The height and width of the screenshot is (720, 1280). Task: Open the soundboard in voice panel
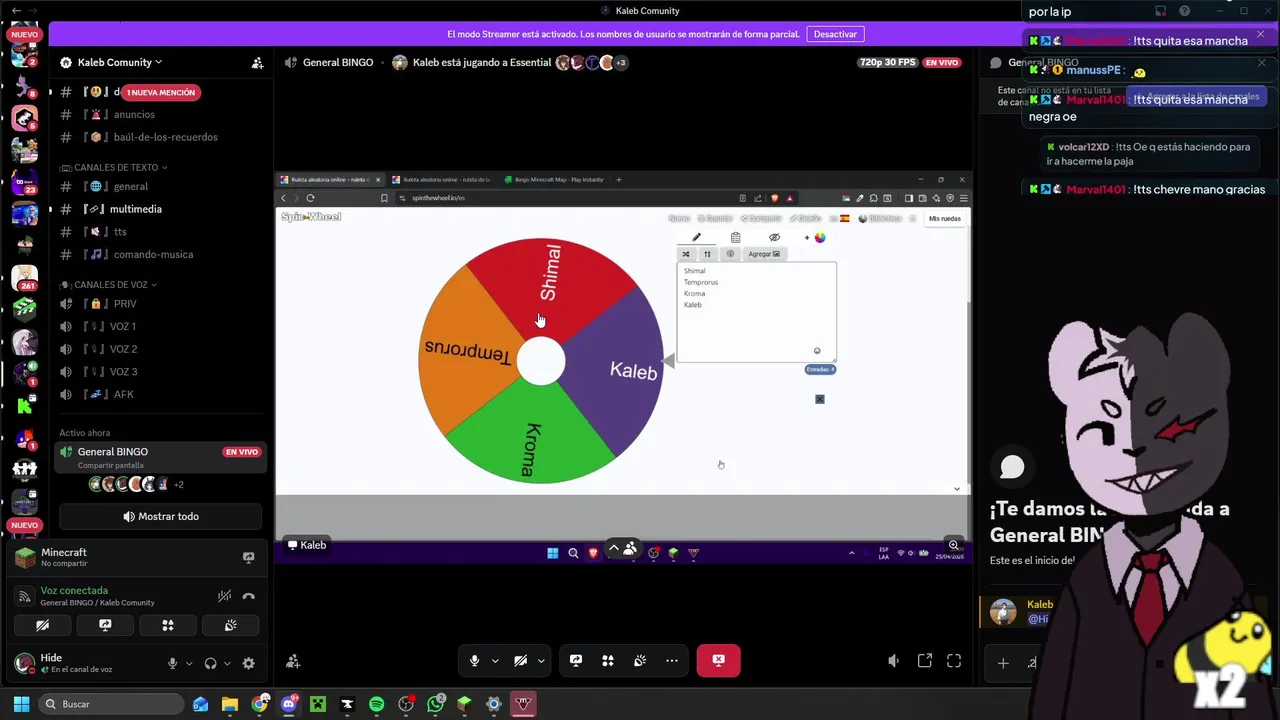click(231, 625)
